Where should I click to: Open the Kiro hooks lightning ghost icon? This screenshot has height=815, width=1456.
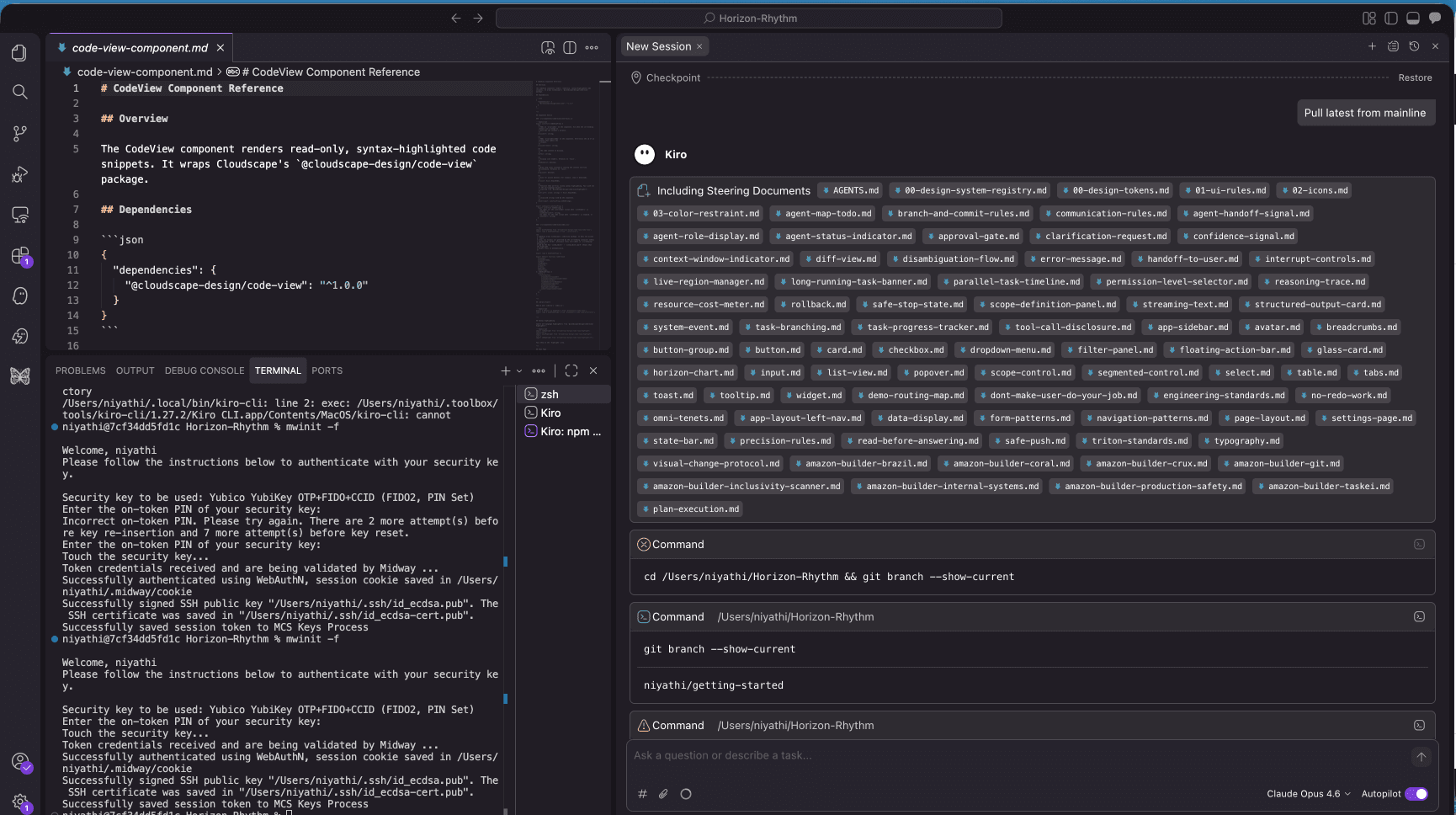(19, 336)
